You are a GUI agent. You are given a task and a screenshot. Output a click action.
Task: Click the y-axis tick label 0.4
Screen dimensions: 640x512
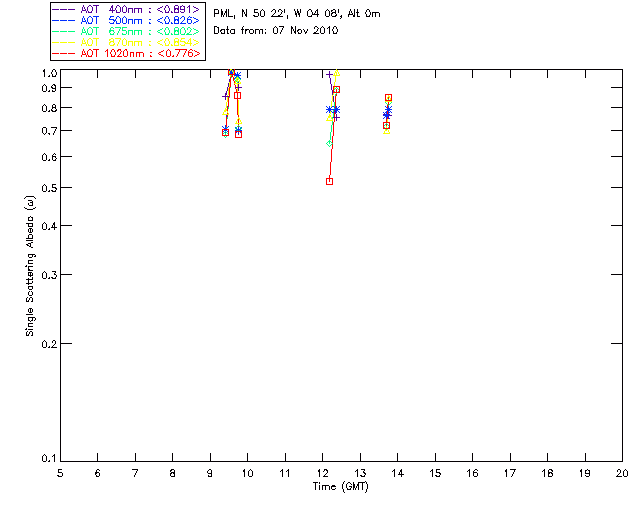pyautogui.click(x=49, y=226)
